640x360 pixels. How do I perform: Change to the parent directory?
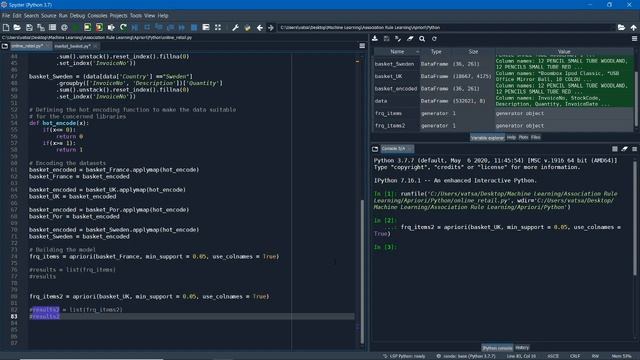[633, 27]
